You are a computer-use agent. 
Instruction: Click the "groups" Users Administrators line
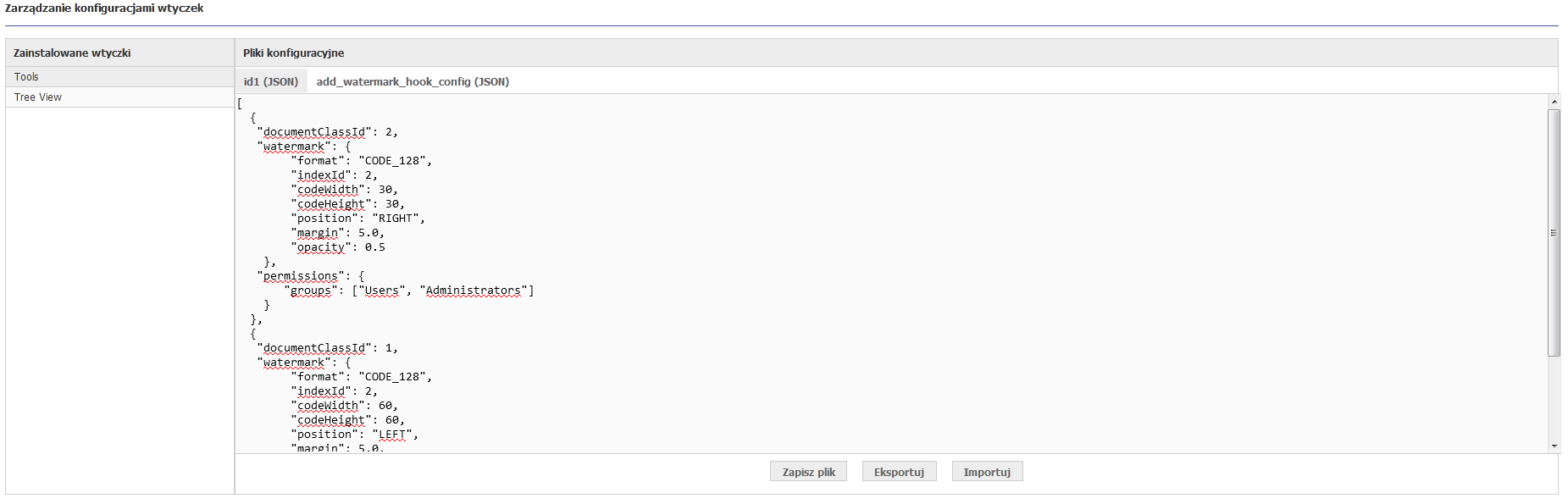409,291
